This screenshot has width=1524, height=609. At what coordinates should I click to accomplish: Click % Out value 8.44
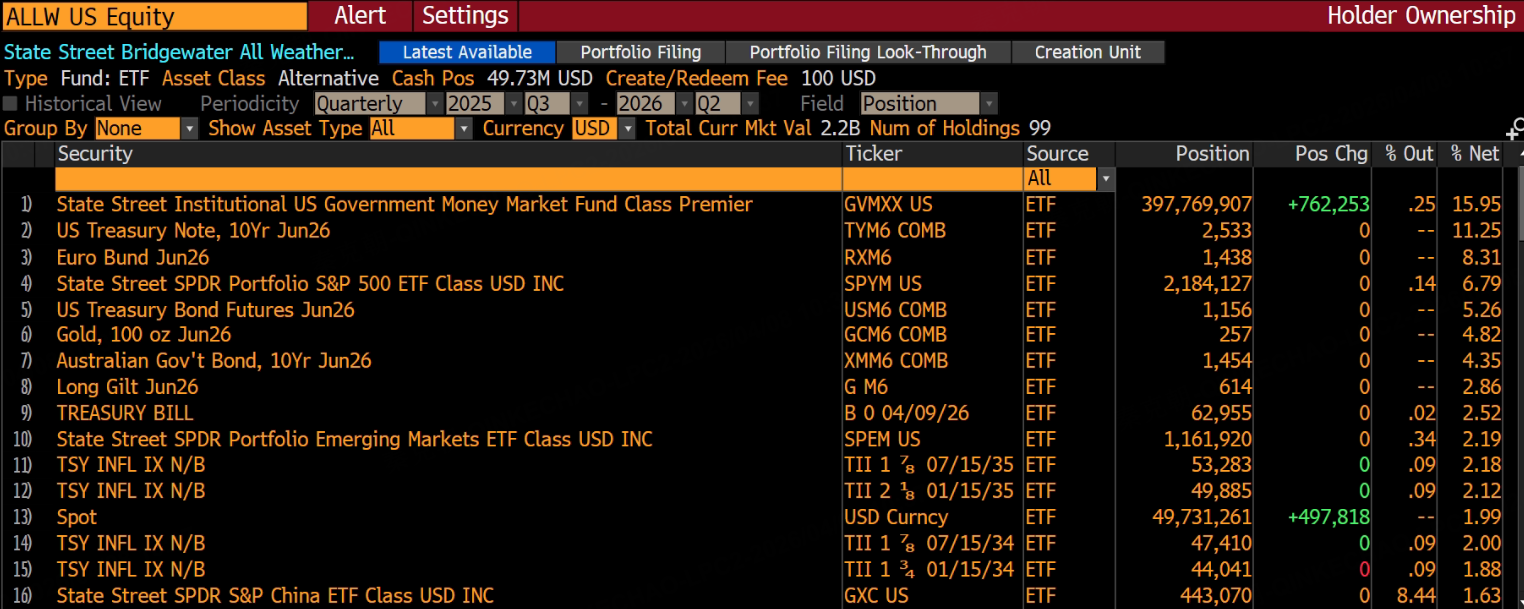[1414, 595]
